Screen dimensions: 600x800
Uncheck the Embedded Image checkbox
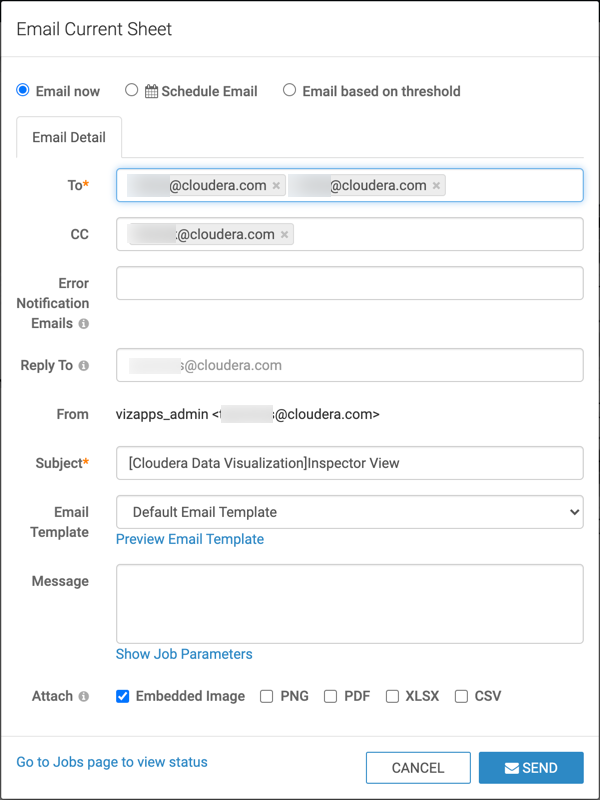123,697
